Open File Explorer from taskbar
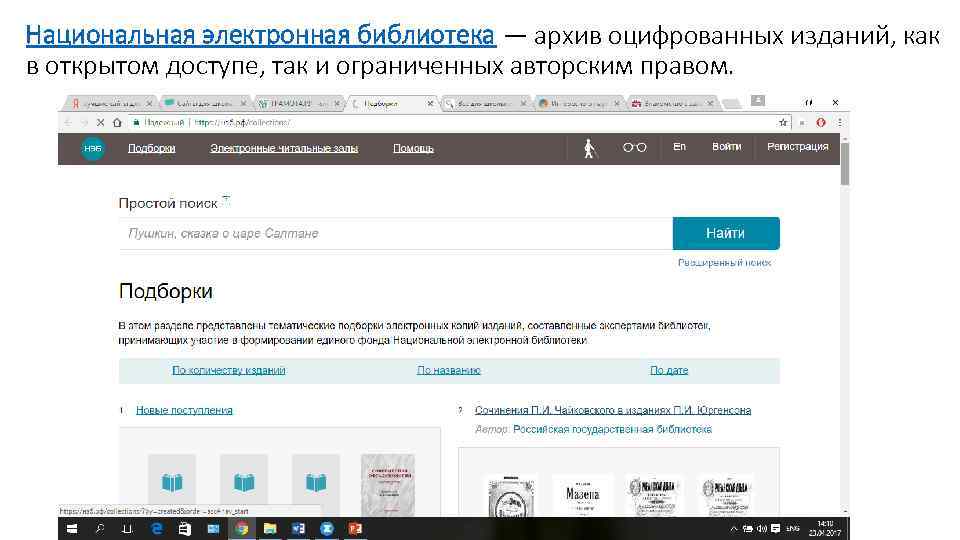 tap(270, 529)
